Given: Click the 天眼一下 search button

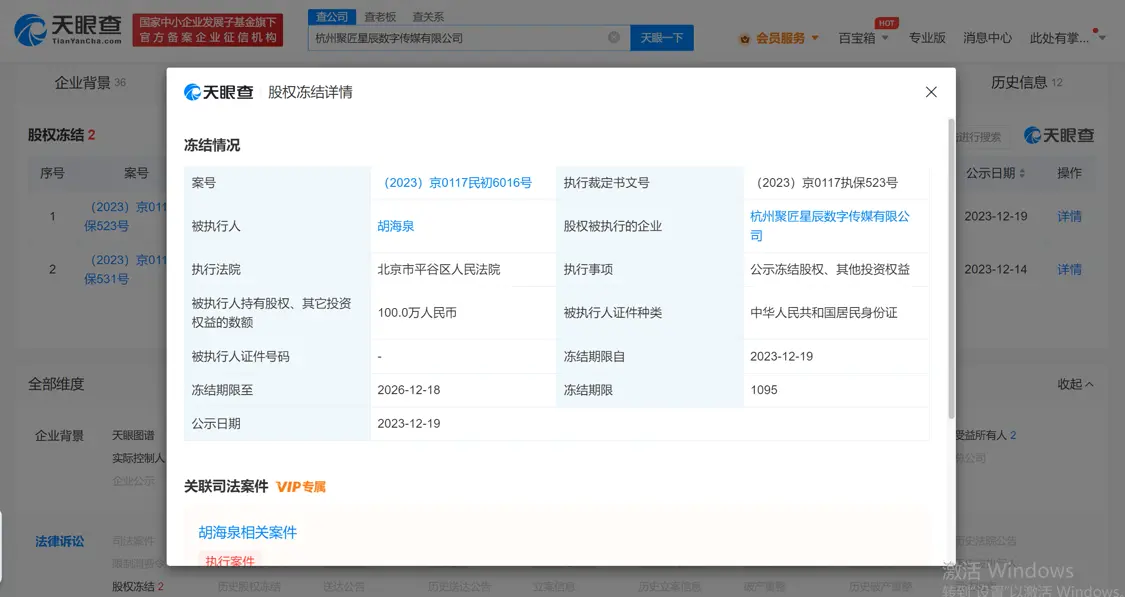Looking at the screenshot, I should click(662, 37).
